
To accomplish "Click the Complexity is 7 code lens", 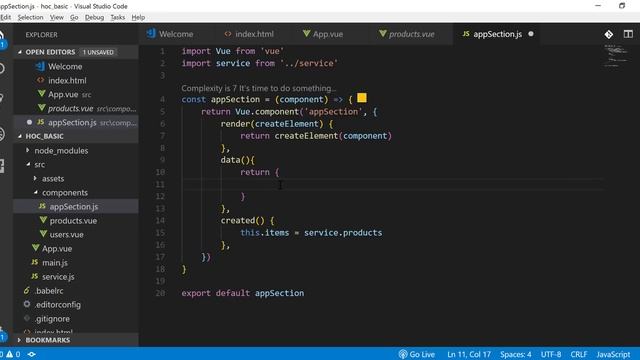I will pyautogui.click(x=258, y=88).
